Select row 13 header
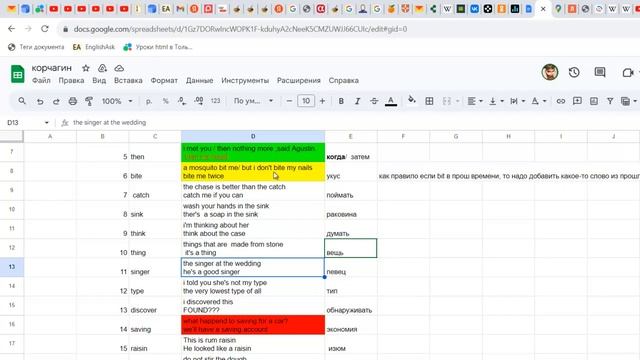Image resolution: width=640 pixels, height=360 pixels. [12, 267]
